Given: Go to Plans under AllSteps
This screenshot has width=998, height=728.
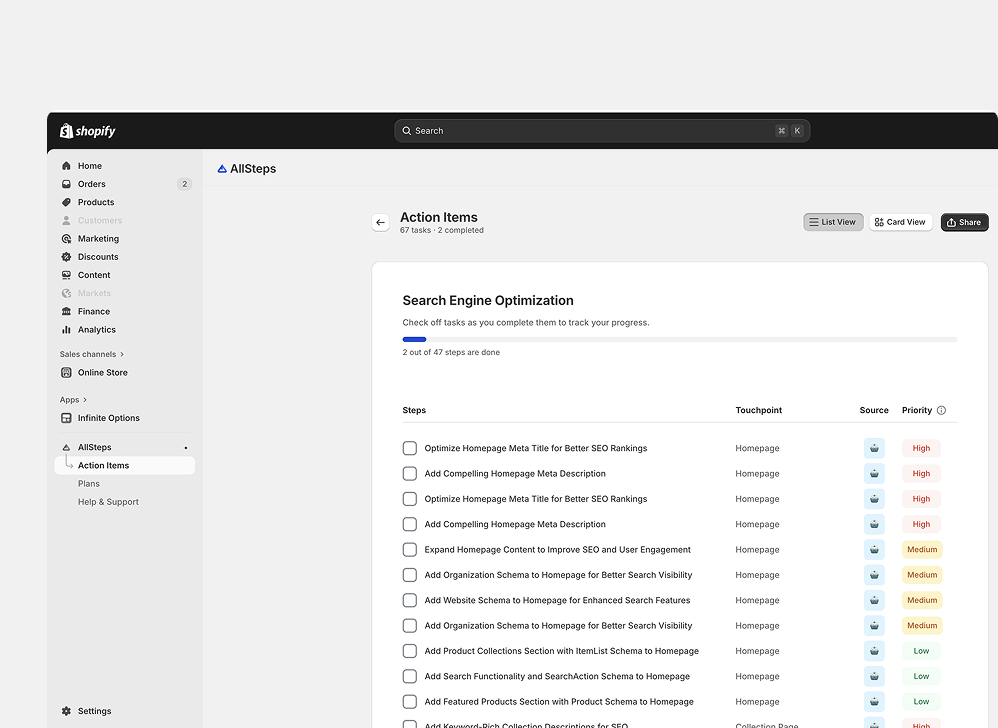Looking at the screenshot, I should click(x=89, y=484).
